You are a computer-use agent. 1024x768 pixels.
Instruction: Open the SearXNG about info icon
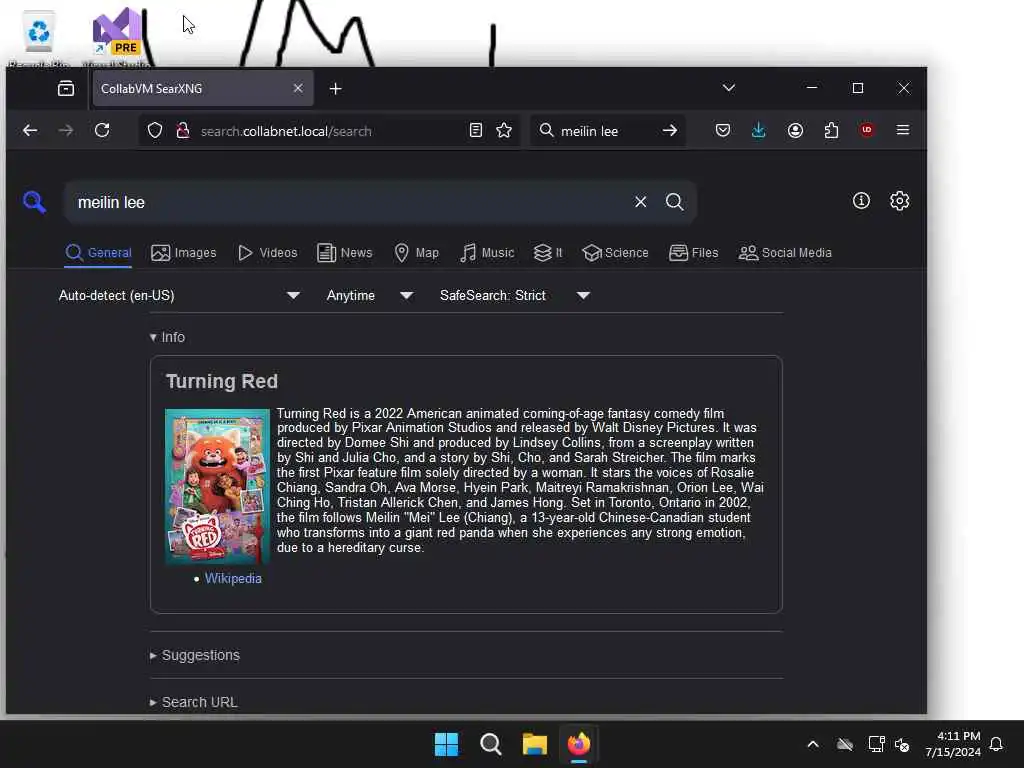pyautogui.click(x=861, y=200)
